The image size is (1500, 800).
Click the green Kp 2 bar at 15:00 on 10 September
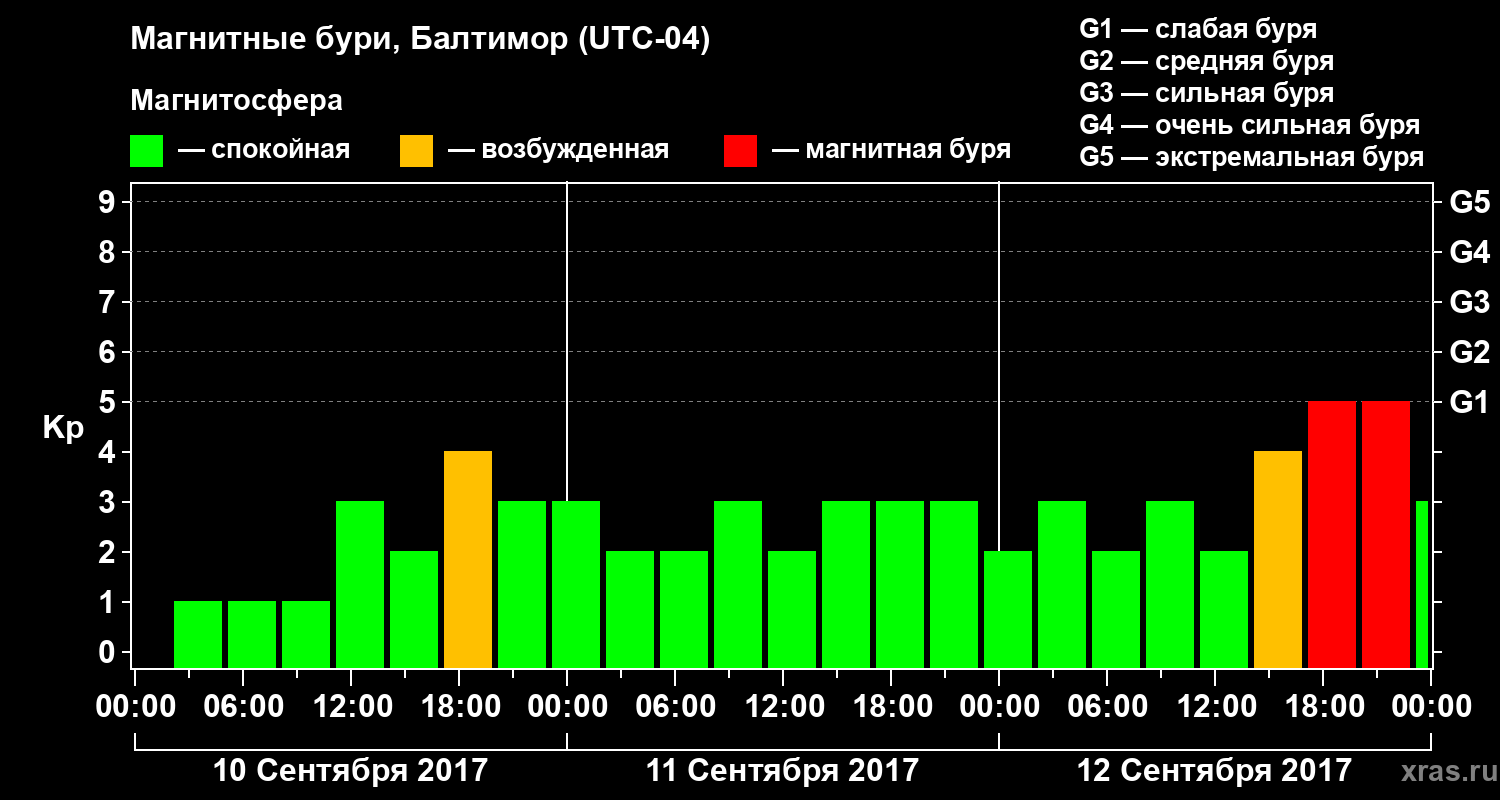point(414,610)
